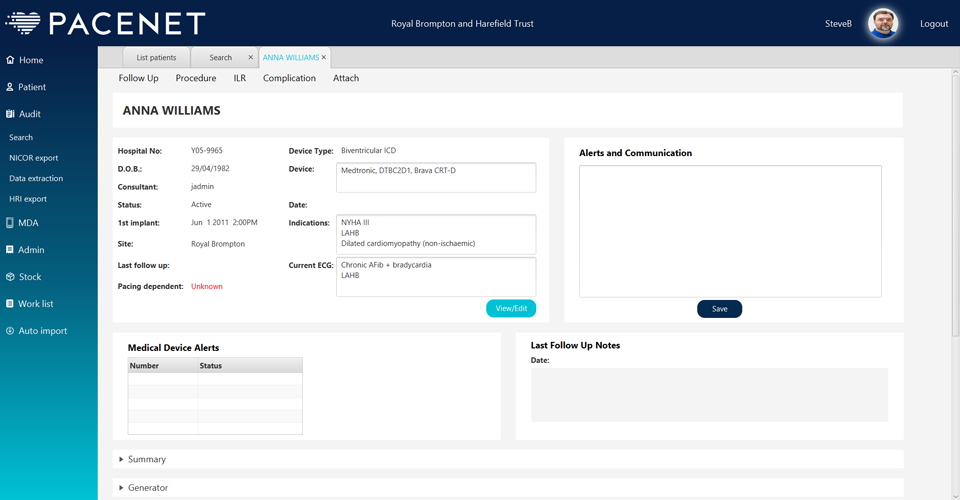This screenshot has width=960, height=500.
Task: Open the Follow Up menu
Action: pyautogui.click(x=138, y=78)
